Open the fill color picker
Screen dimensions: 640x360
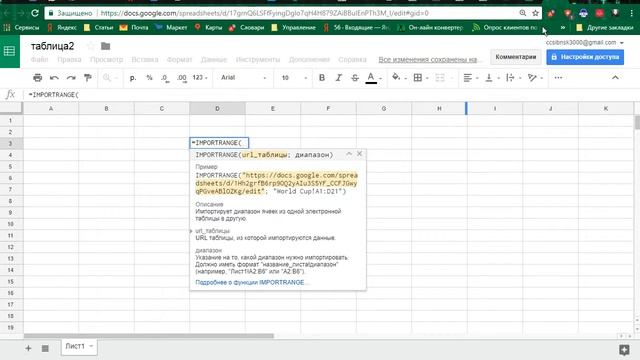pos(396,78)
